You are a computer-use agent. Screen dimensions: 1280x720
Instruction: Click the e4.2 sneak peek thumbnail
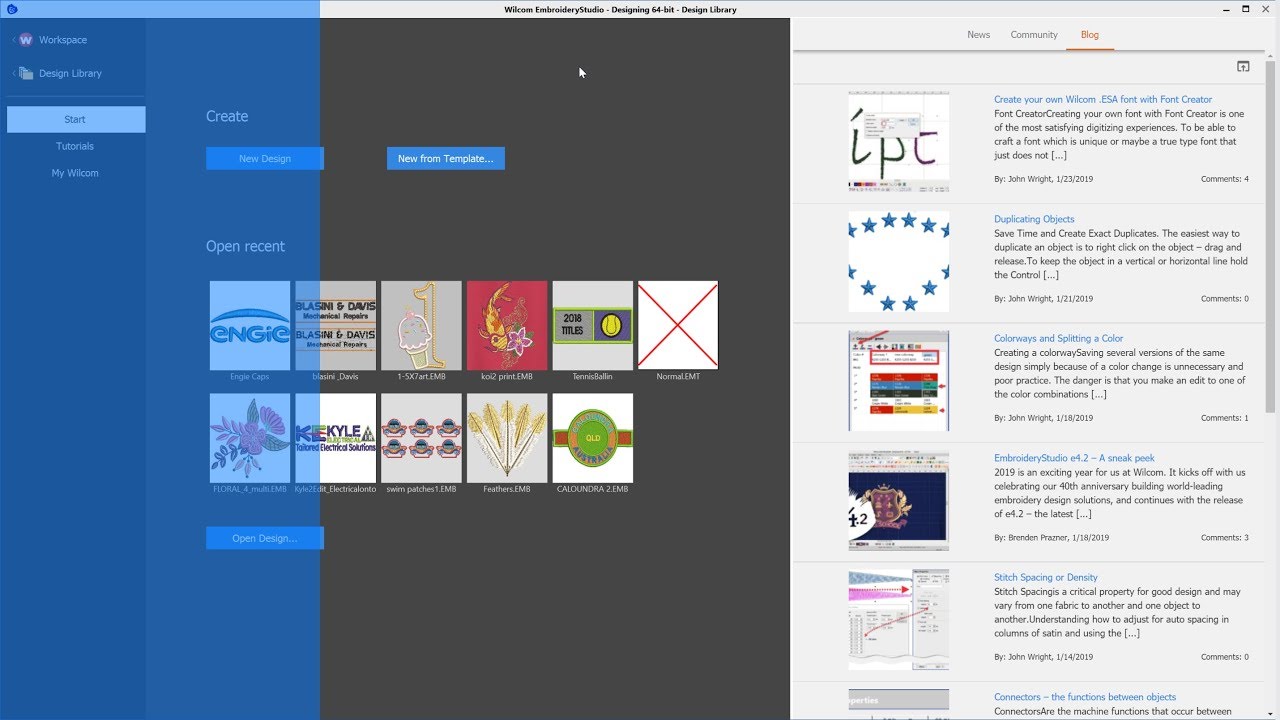[899, 500]
